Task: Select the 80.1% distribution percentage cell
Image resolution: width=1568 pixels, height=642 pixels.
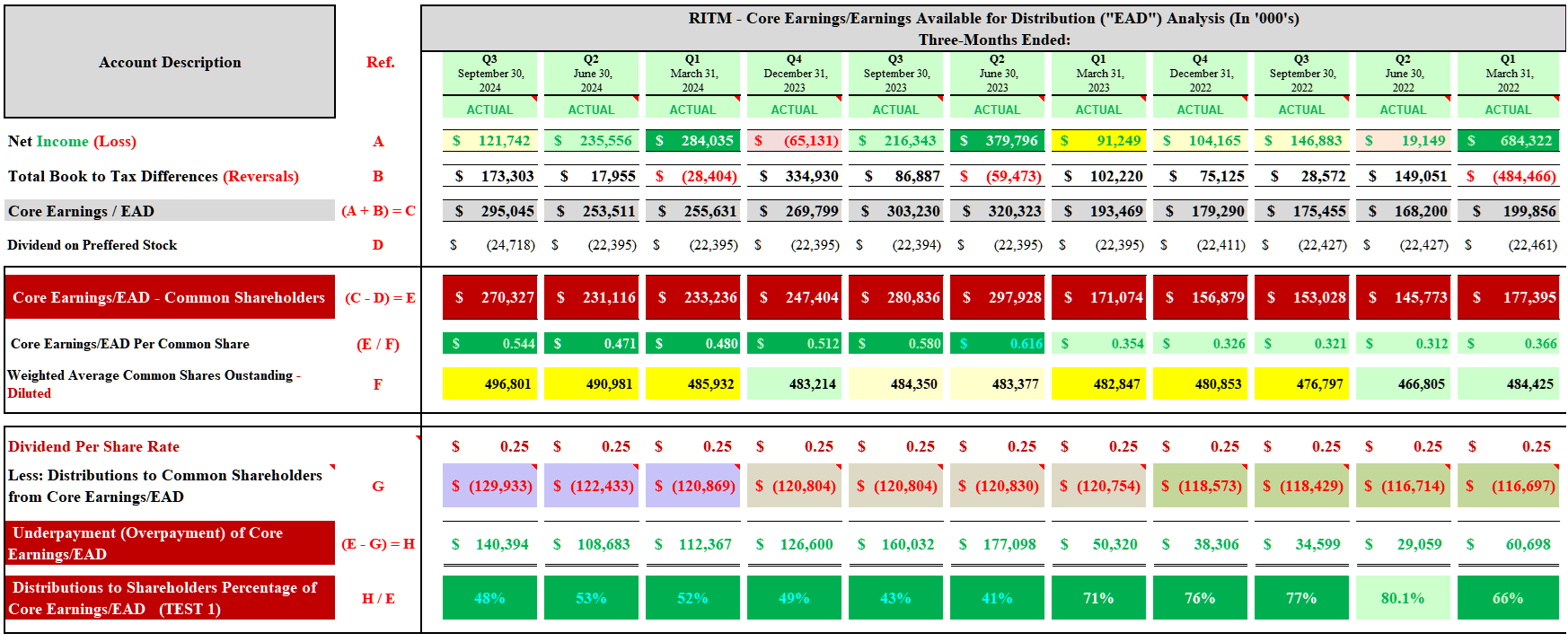Action: click(x=1403, y=598)
